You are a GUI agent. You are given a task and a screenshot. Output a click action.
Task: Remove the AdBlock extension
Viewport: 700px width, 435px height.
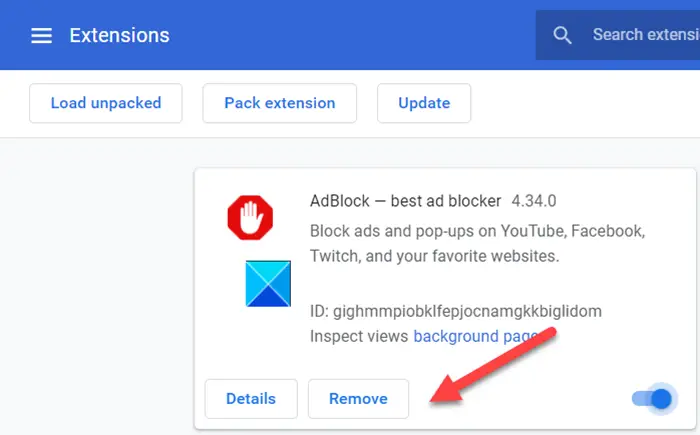pos(358,399)
